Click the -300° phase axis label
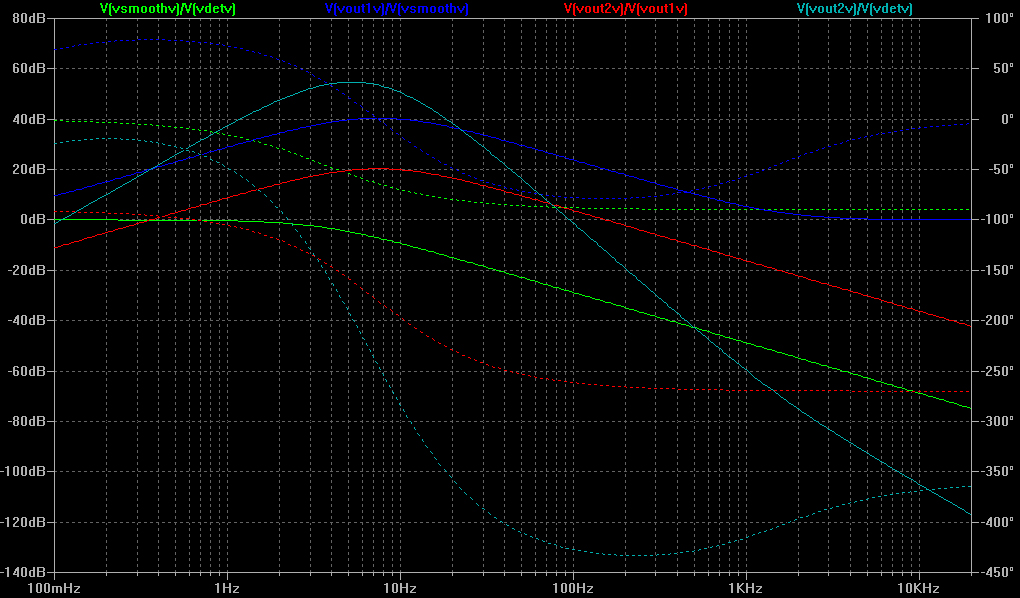 (996, 421)
